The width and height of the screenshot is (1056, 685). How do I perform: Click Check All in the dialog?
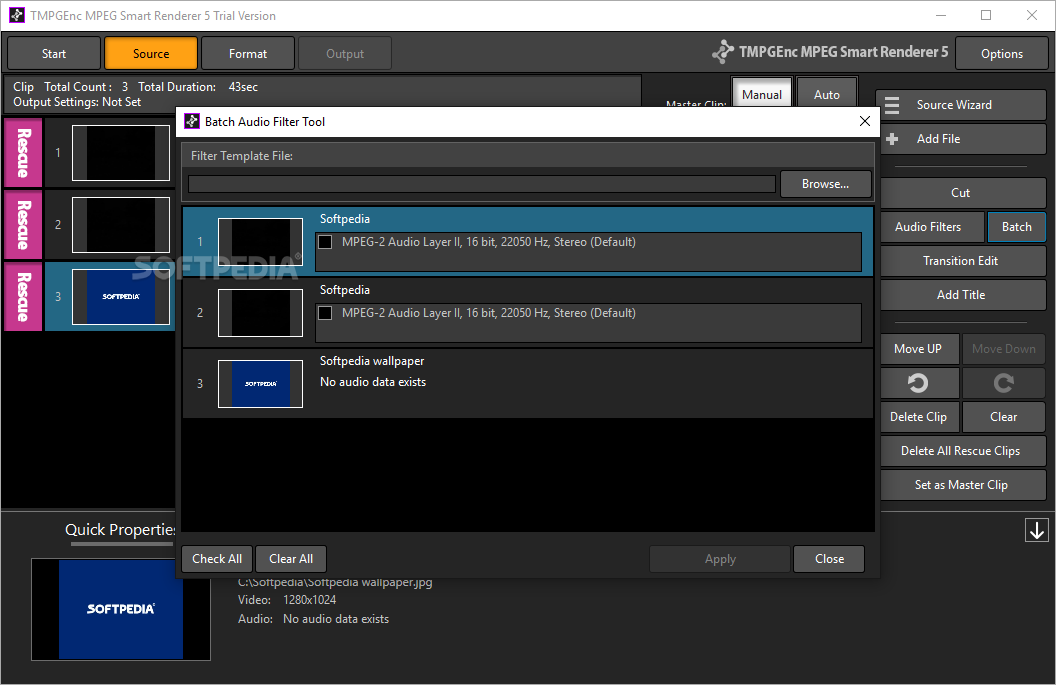(x=217, y=559)
